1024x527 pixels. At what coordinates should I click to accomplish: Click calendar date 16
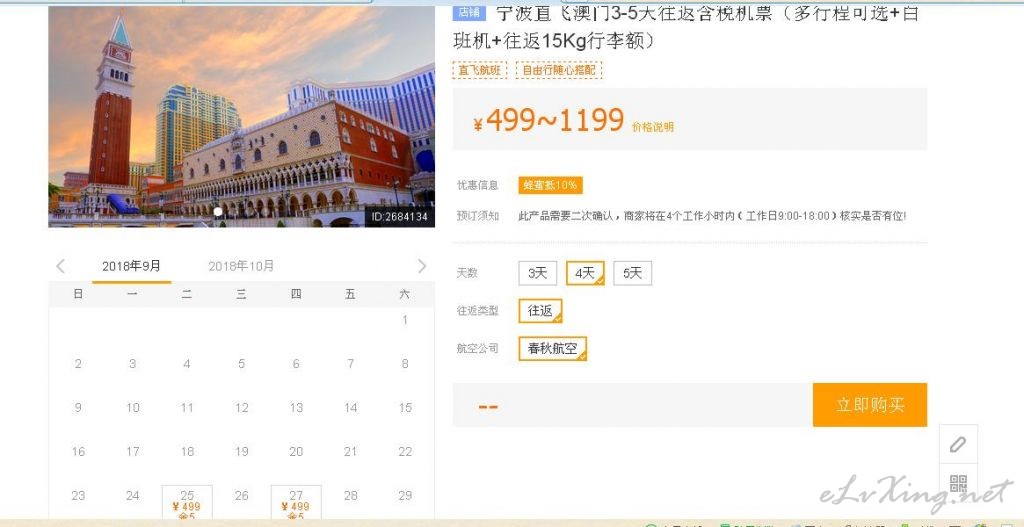[x=78, y=451]
